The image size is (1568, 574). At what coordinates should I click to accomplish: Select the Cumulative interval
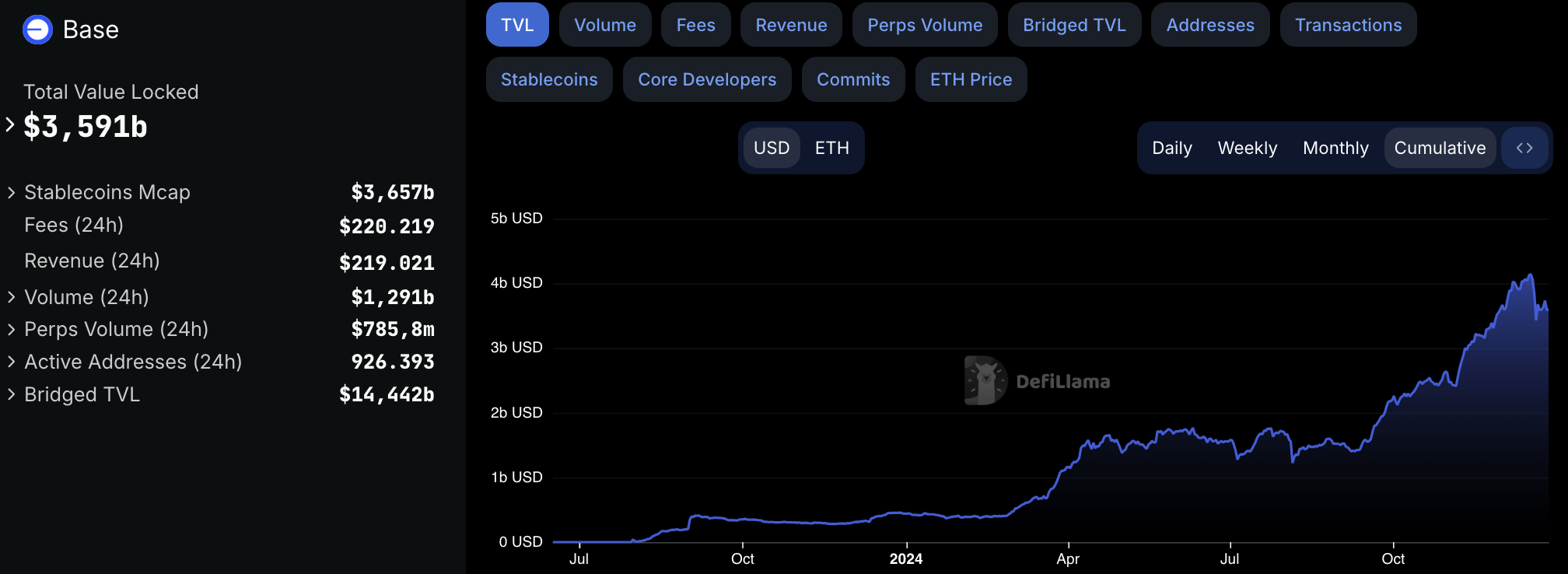1440,148
